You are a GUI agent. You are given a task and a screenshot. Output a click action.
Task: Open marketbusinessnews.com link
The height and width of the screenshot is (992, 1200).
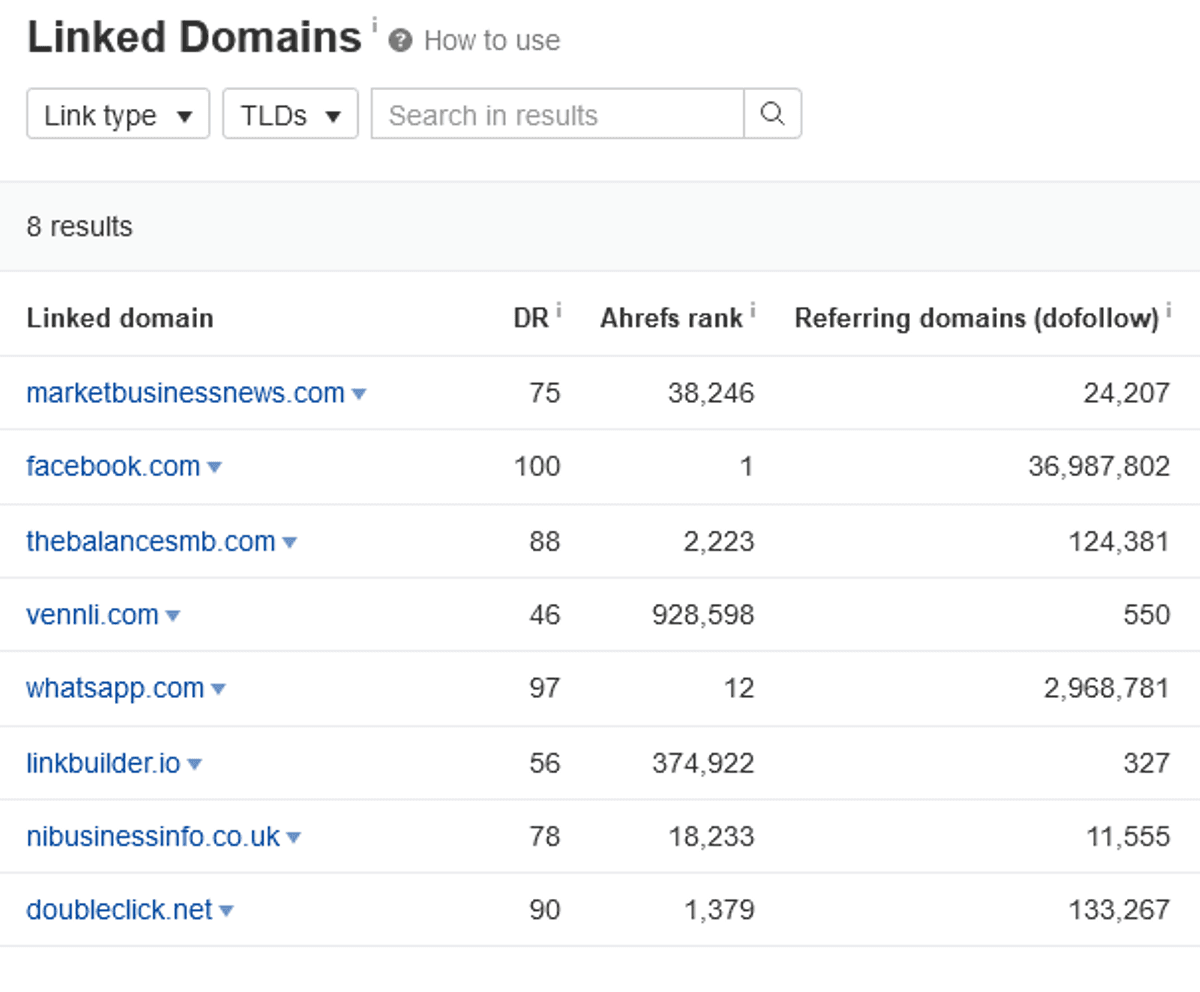[x=185, y=393]
